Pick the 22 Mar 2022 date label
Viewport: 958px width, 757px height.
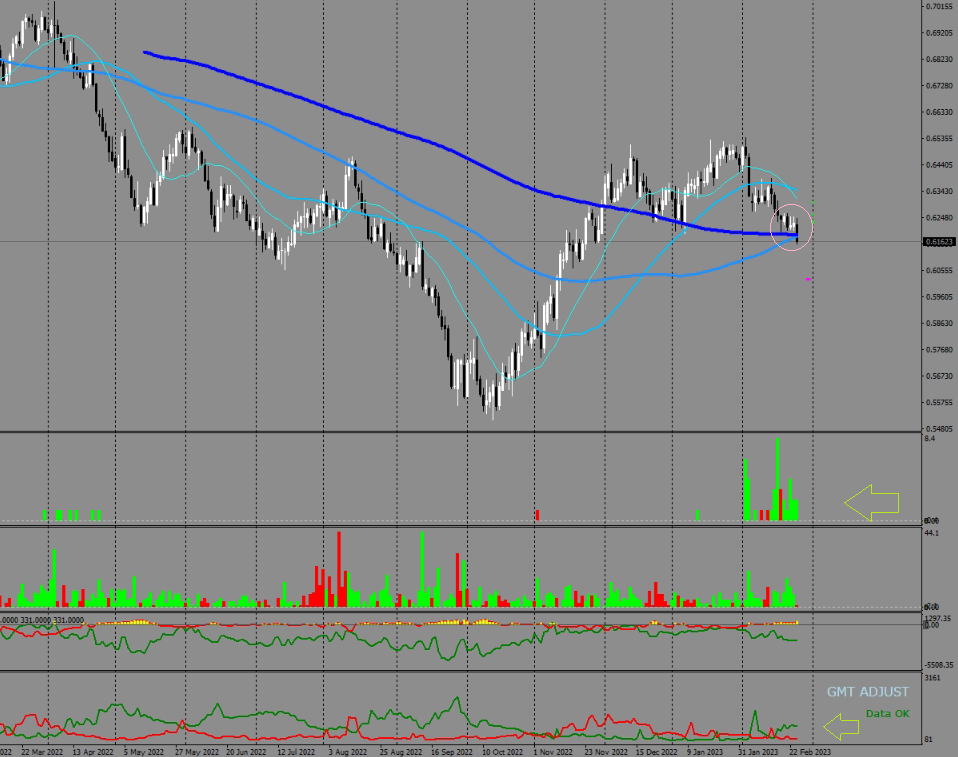coord(42,749)
